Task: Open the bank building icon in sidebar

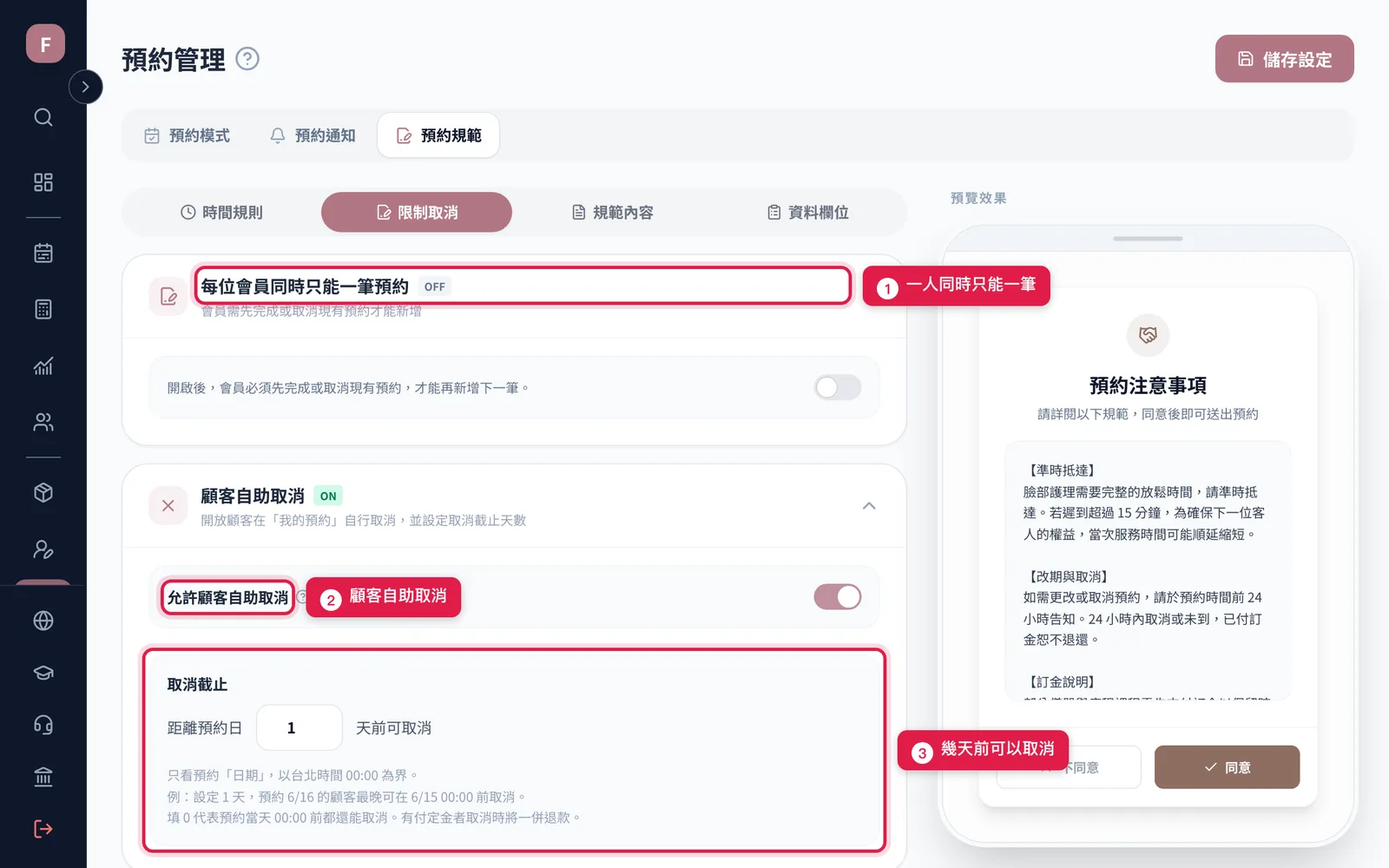Action: coord(43,777)
